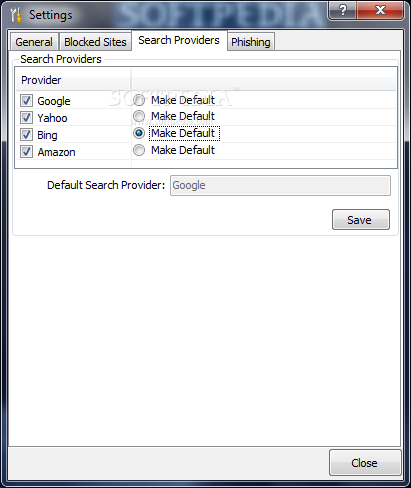This screenshot has height=488, width=411.
Task: Click the Save button
Action: (361, 220)
